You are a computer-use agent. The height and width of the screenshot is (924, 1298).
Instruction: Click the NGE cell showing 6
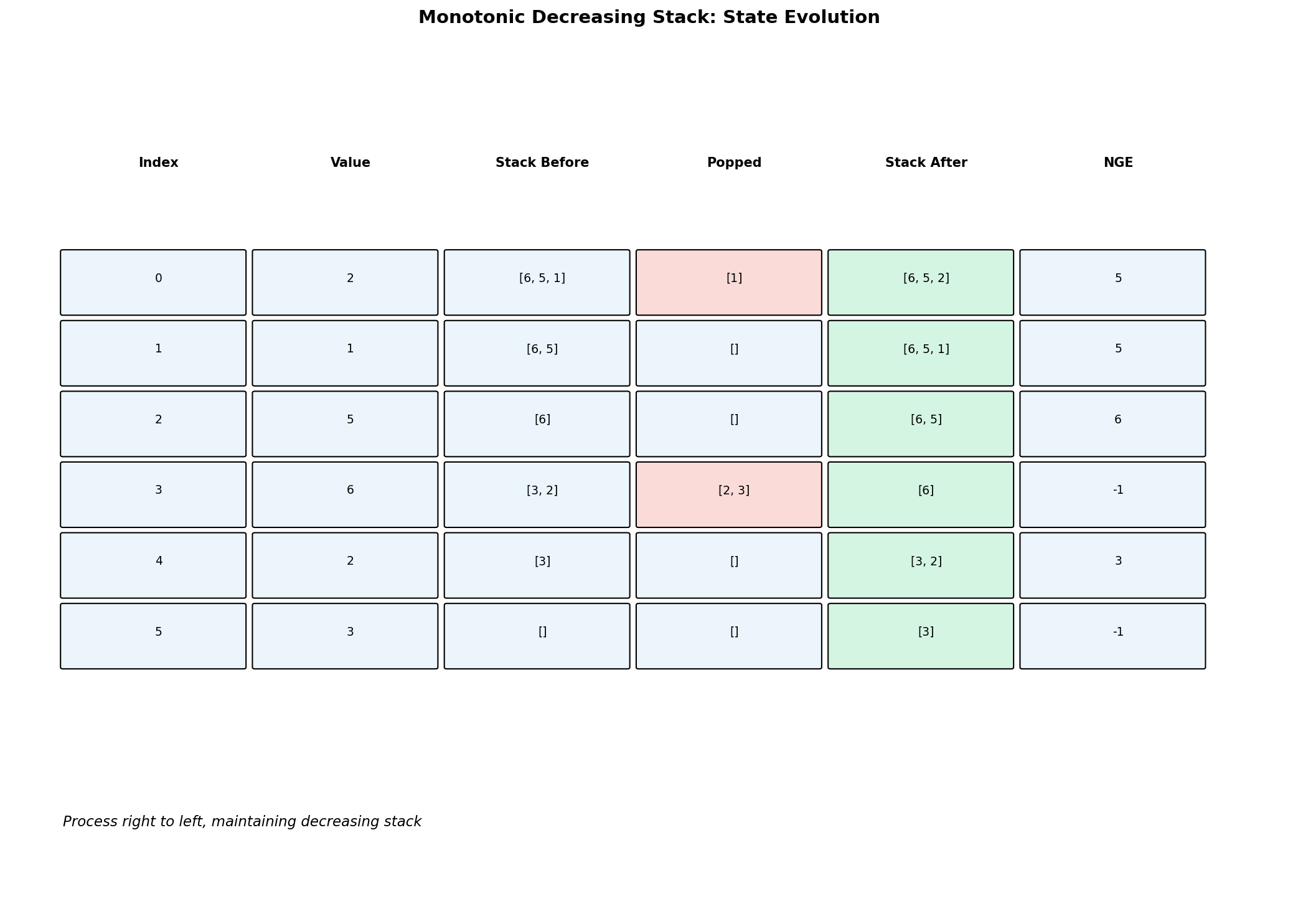[1112, 424]
